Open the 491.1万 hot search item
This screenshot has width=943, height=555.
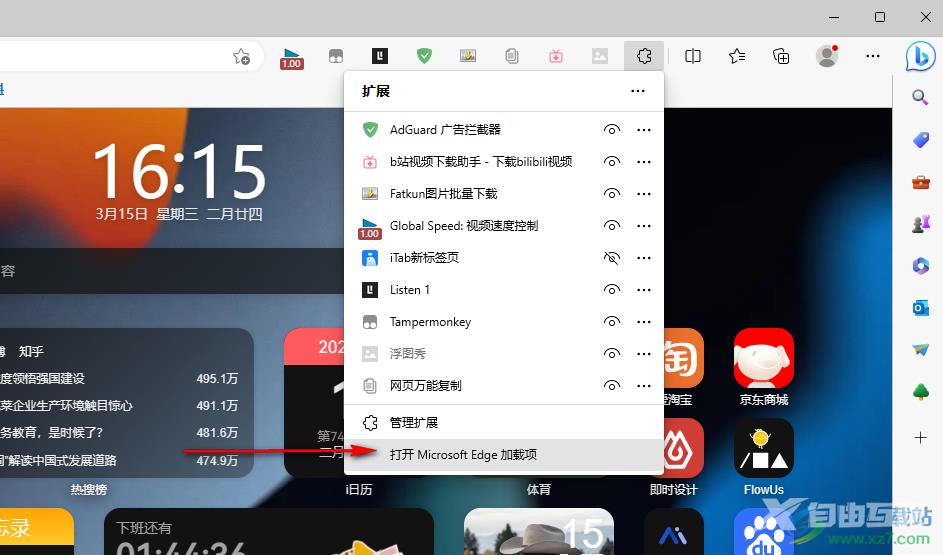[119, 406]
